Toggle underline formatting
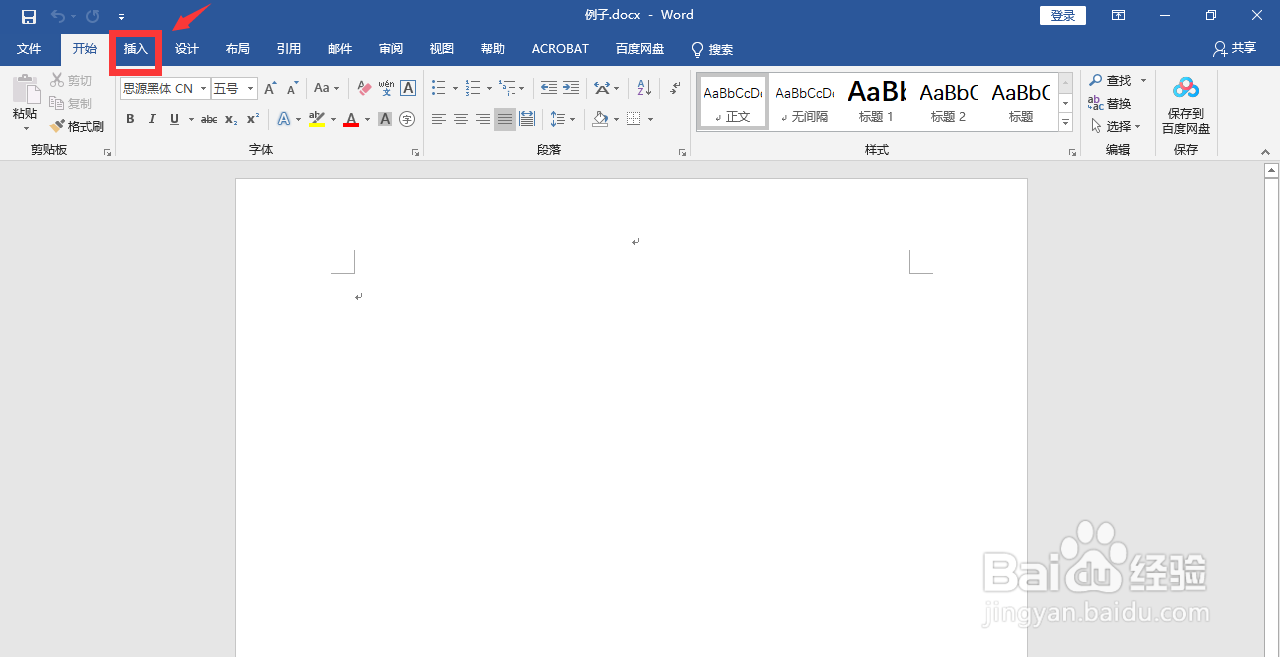The height and width of the screenshot is (657, 1280). click(172, 119)
